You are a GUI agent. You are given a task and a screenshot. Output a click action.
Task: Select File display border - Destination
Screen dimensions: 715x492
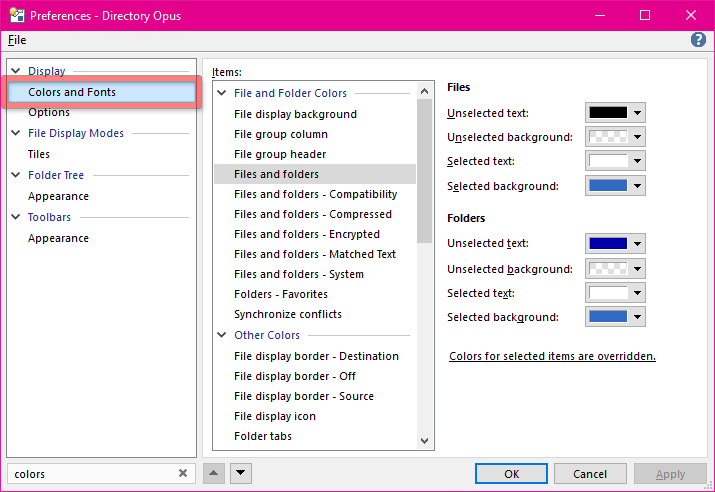pyautogui.click(x=315, y=356)
